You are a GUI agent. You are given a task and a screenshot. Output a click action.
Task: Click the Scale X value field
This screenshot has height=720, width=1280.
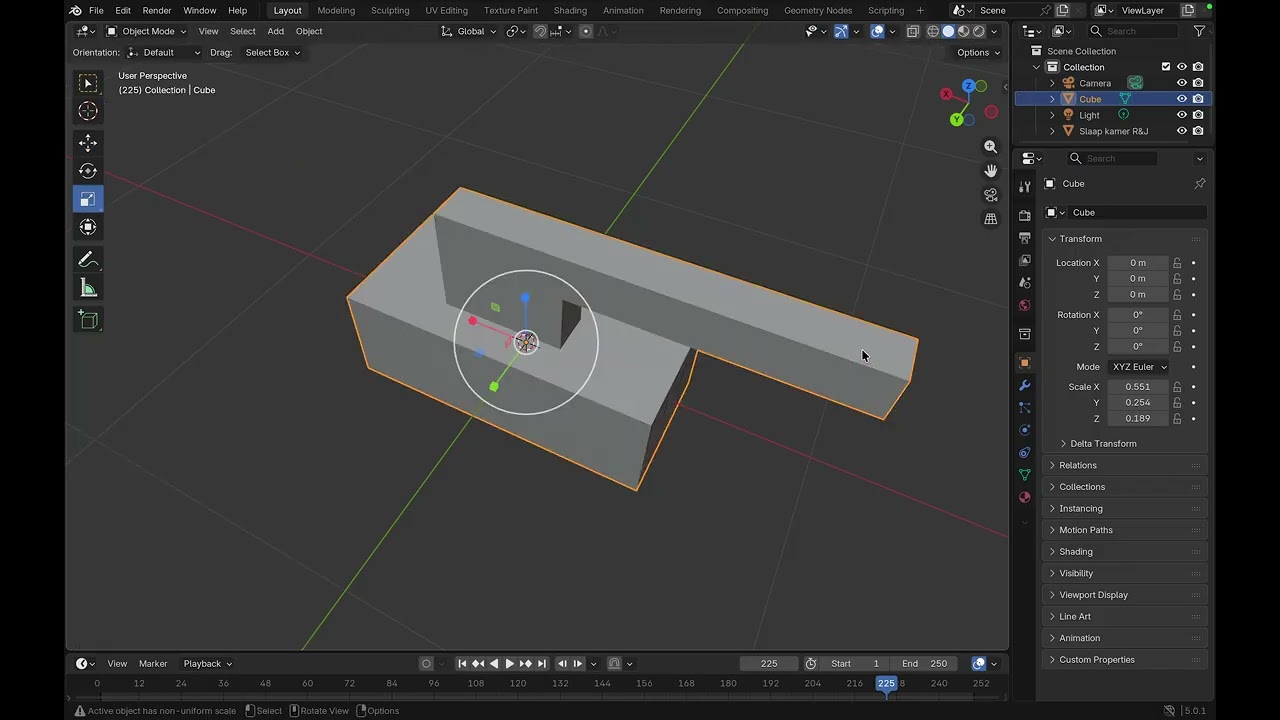click(x=1138, y=387)
